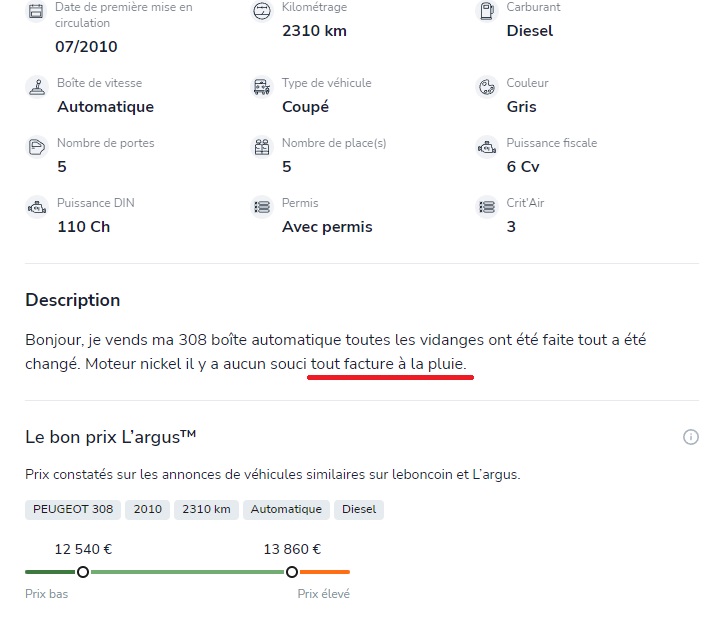Click the seats icon for Nombre de place(s)
The width and height of the screenshot is (713, 624).
tap(261, 147)
